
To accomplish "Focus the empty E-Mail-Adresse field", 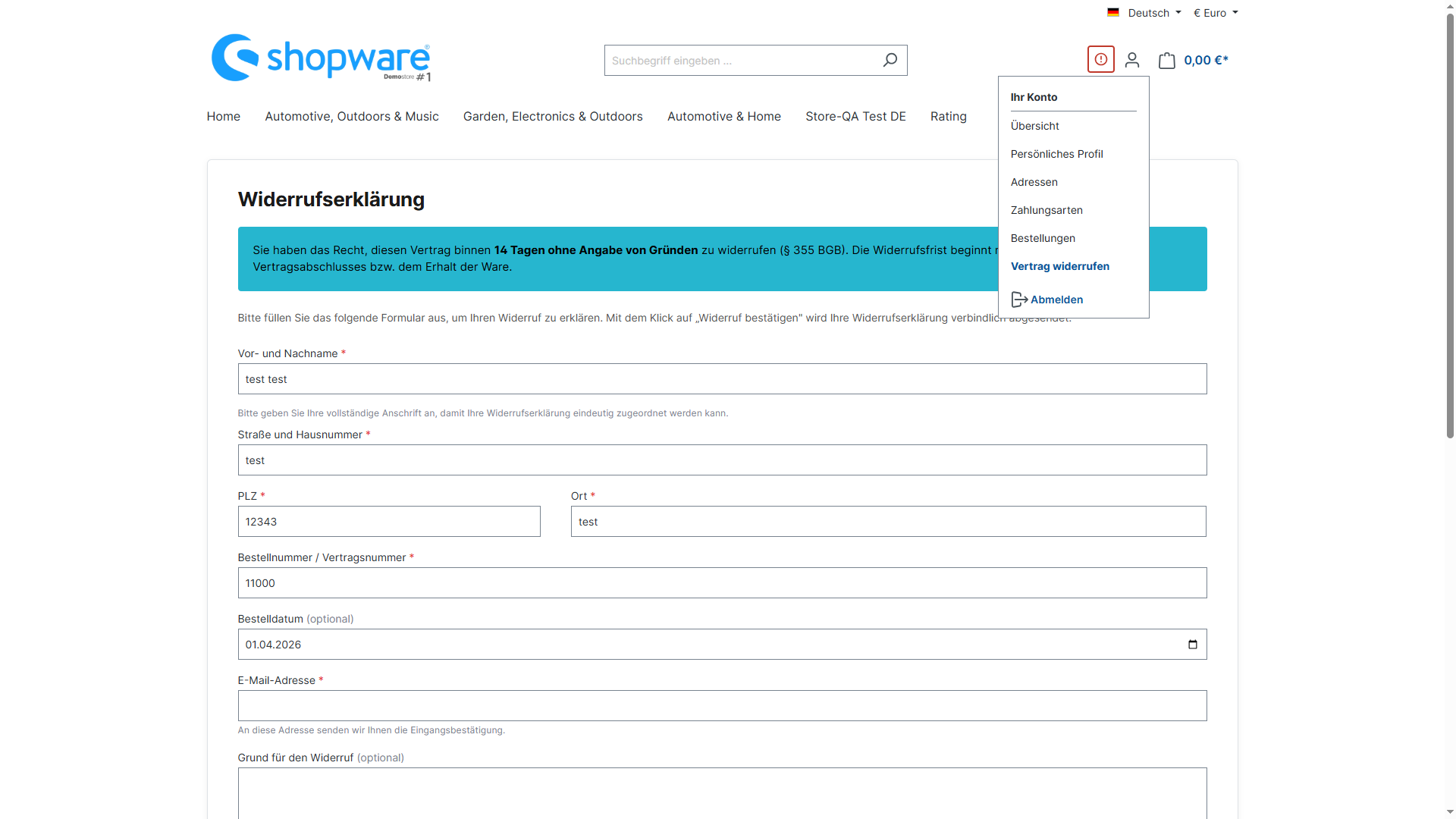I will 722,706.
